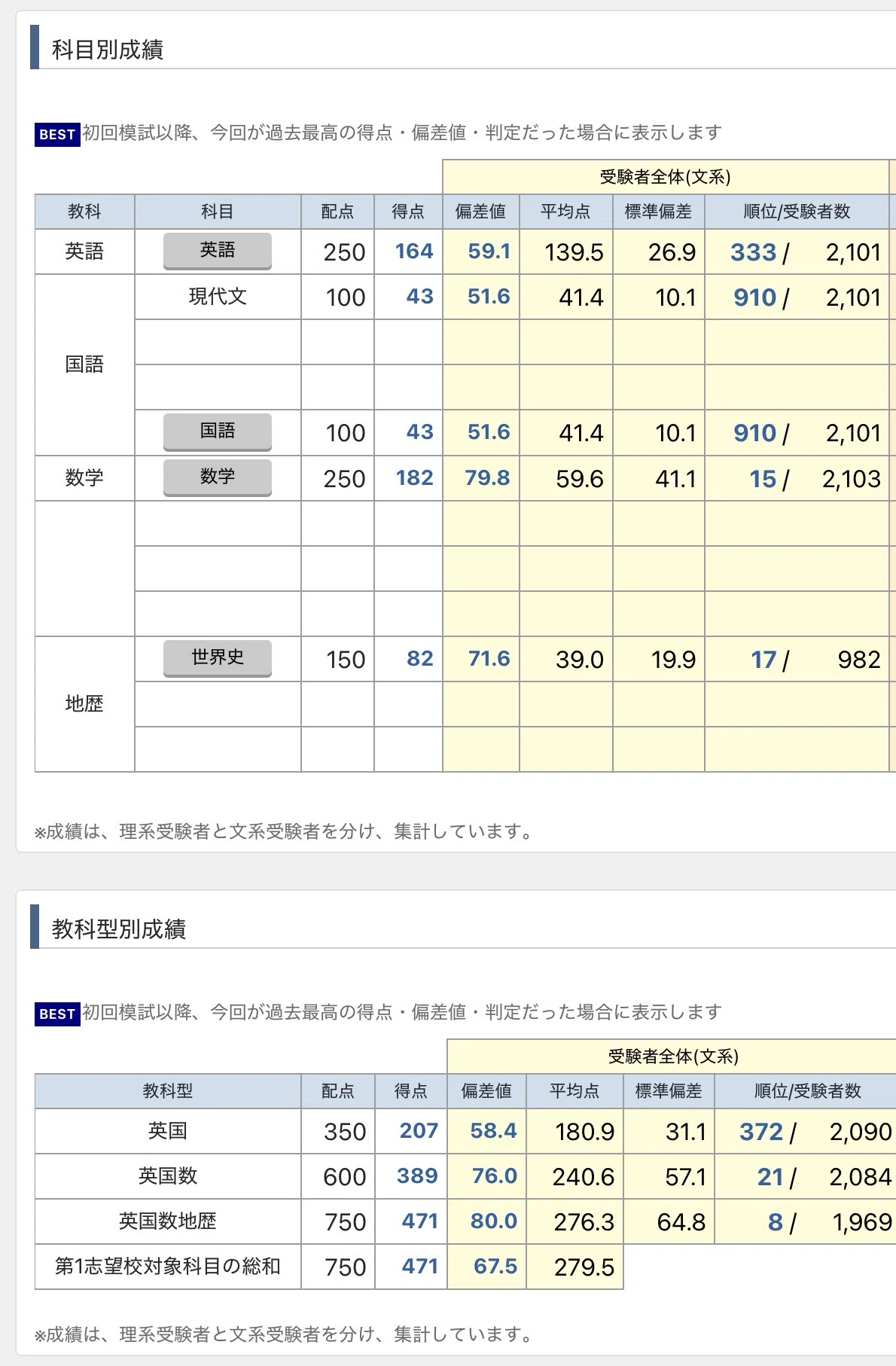The height and width of the screenshot is (1366, 896).
Task: Open the 数学 subject button
Action: (x=217, y=477)
